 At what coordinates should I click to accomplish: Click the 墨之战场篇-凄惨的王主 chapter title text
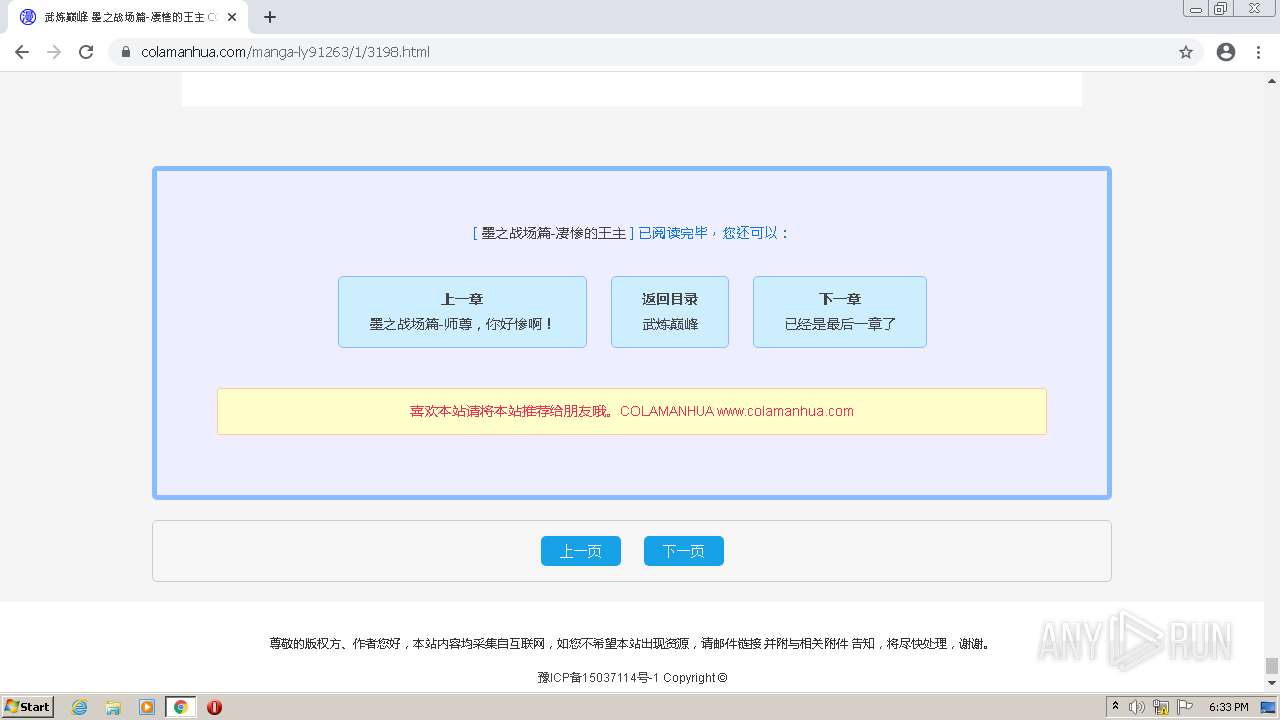click(x=553, y=233)
